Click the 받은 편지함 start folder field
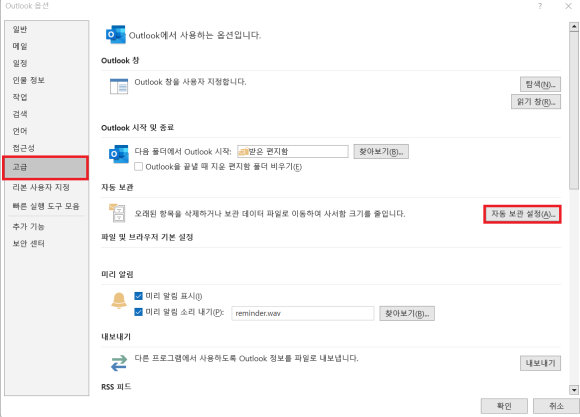Viewport: 580px width, 417px height. [293, 151]
